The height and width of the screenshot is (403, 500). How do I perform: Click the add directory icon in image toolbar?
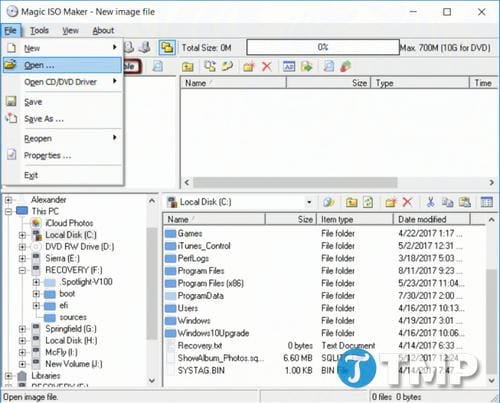pos(227,66)
